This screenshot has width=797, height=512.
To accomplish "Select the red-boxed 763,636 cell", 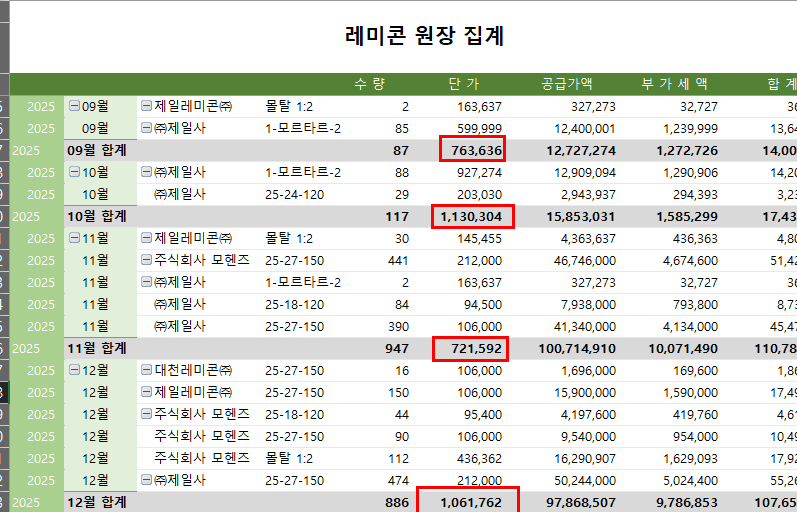I will pyautogui.click(x=472, y=150).
